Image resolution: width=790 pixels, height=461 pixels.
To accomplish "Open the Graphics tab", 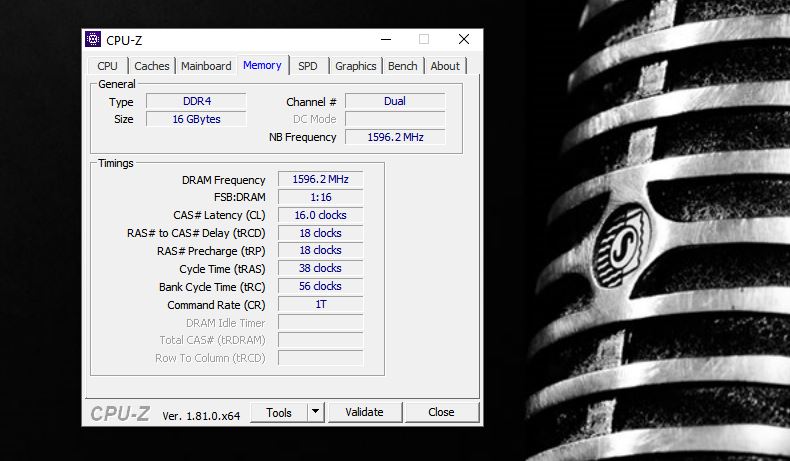I will click(x=356, y=66).
